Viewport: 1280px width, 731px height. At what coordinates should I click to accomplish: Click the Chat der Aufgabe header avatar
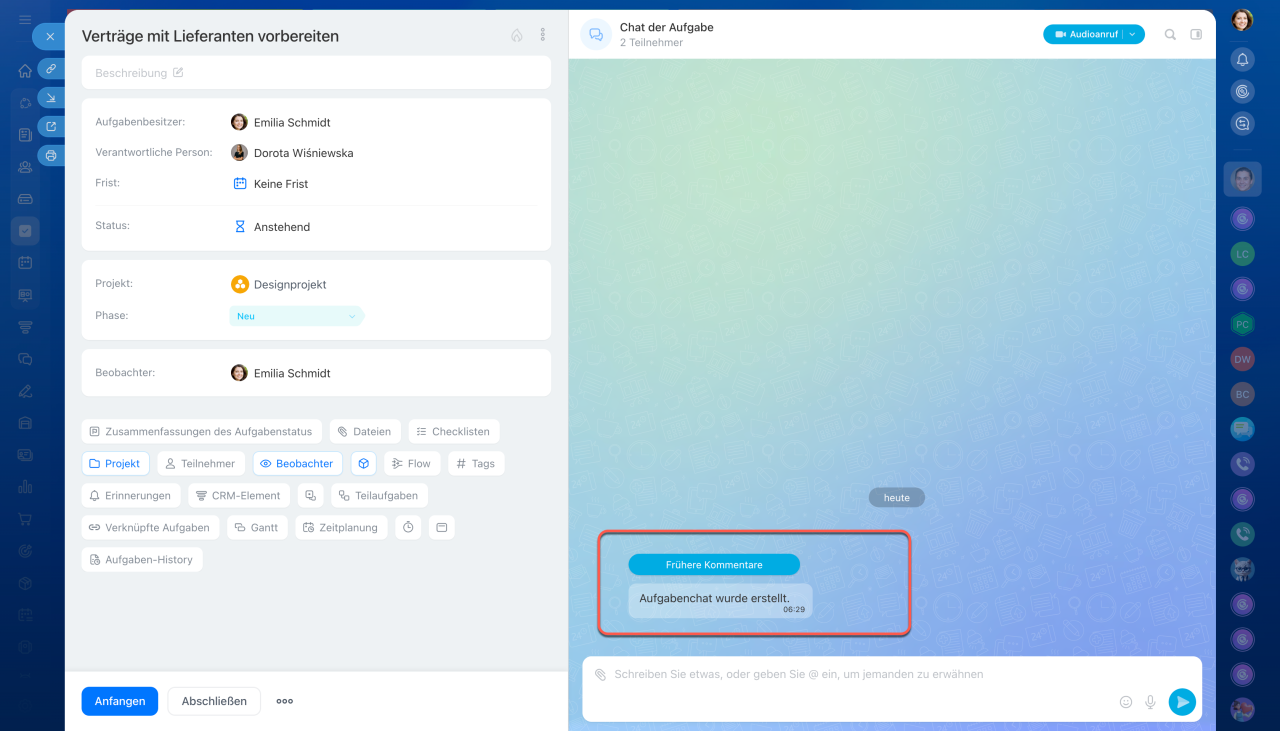coord(596,34)
